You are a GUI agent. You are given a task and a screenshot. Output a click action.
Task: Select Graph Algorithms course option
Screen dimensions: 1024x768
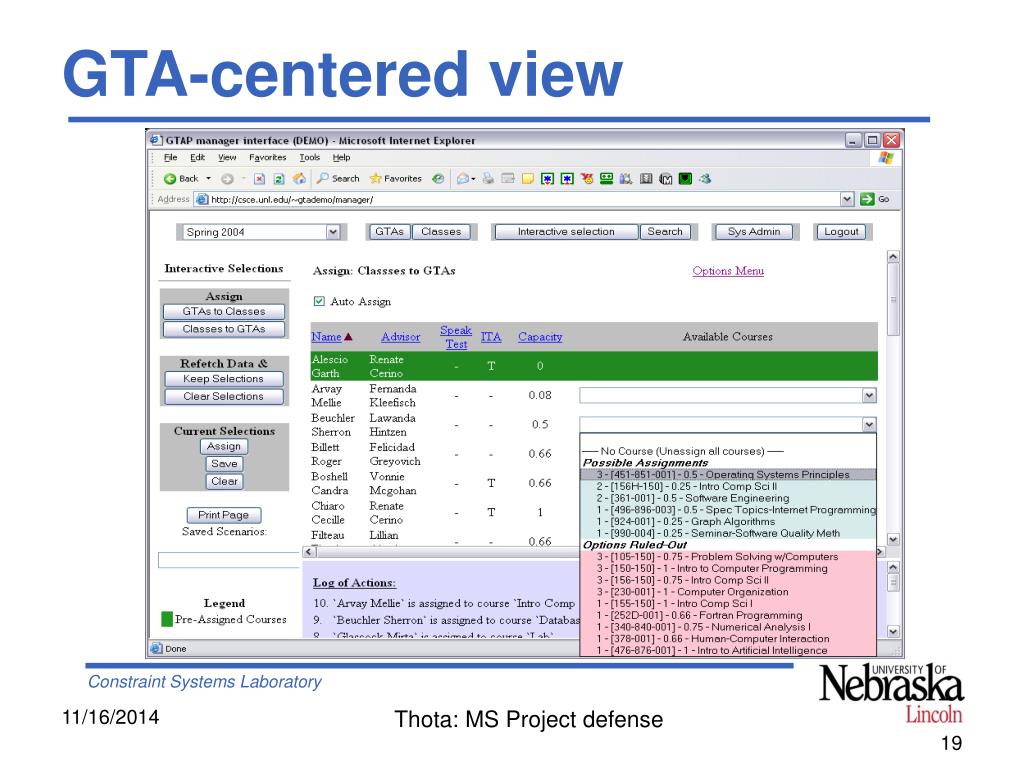728,522
